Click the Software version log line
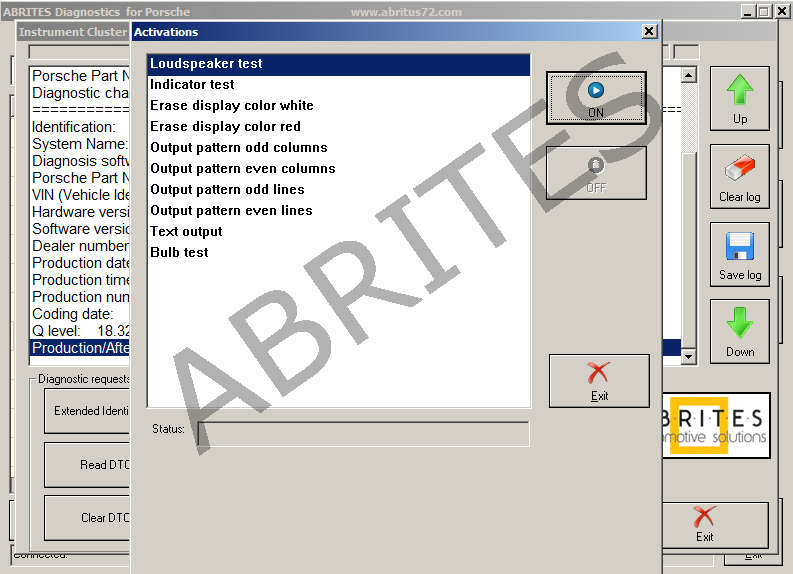The height and width of the screenshot is (574, 793). [80, 229]
